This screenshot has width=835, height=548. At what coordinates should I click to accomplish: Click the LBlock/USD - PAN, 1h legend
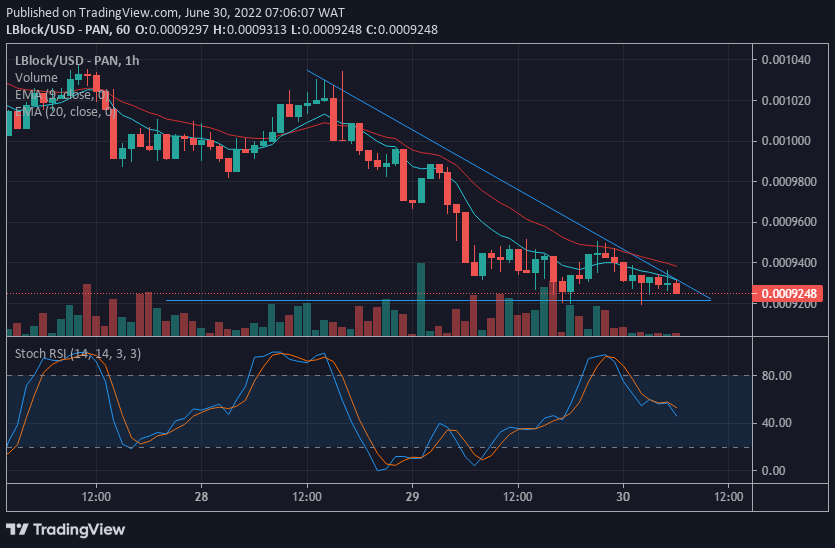[x=77, y=61]
